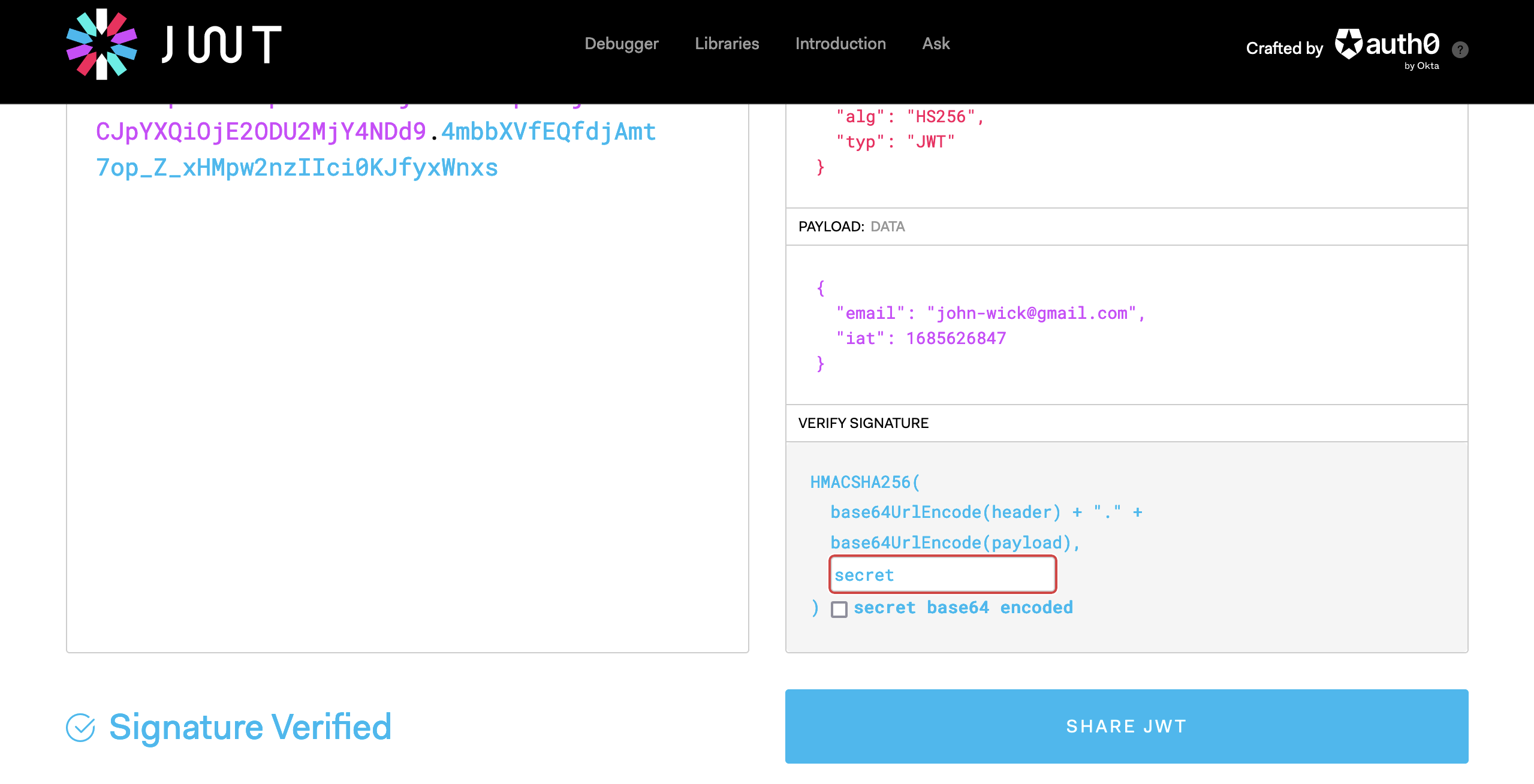The image size is (1534, 784).
Task: Expand the VERIFY SIGNATURE section
Action: 862,422
